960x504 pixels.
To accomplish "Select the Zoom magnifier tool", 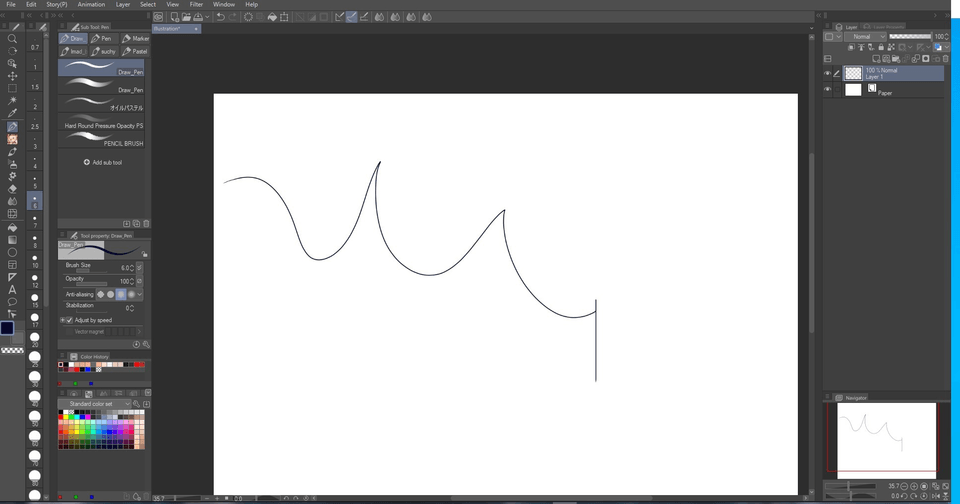I will (x=12, y=38).
